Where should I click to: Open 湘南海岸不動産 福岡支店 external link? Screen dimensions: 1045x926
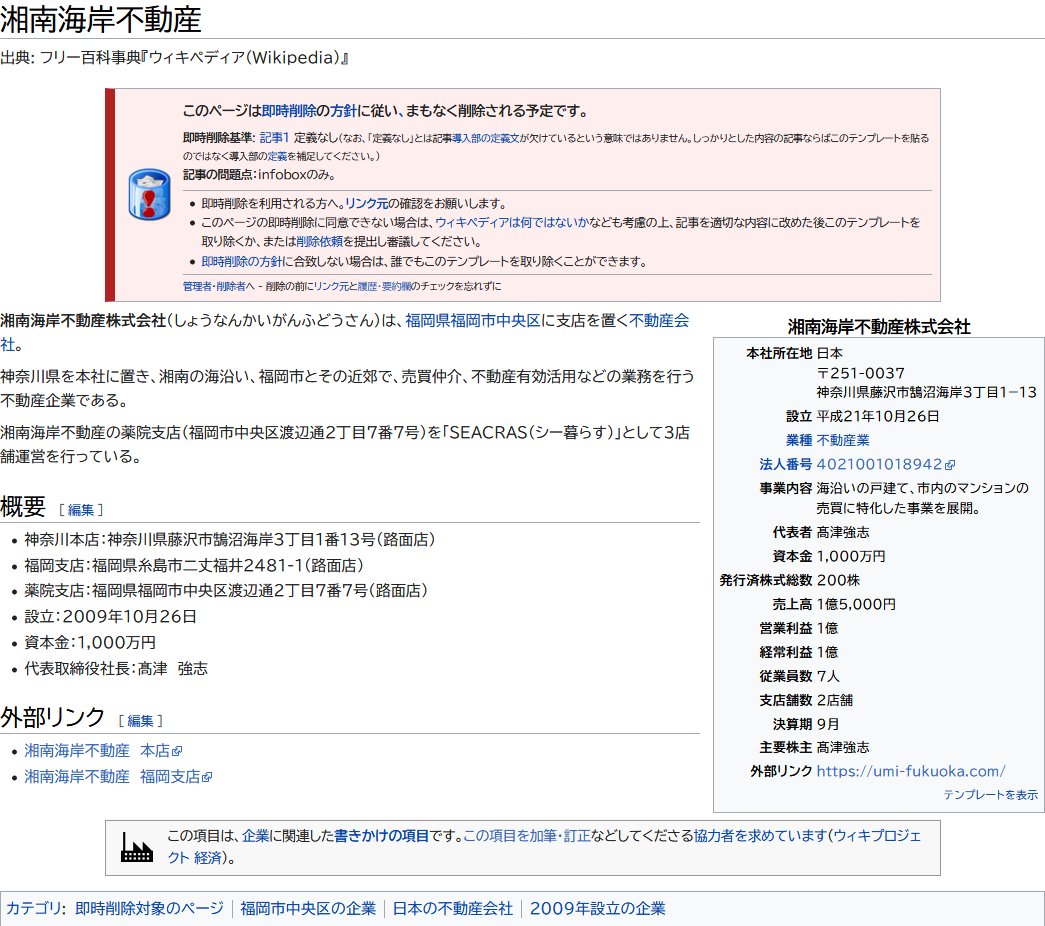tap(118, 777)
